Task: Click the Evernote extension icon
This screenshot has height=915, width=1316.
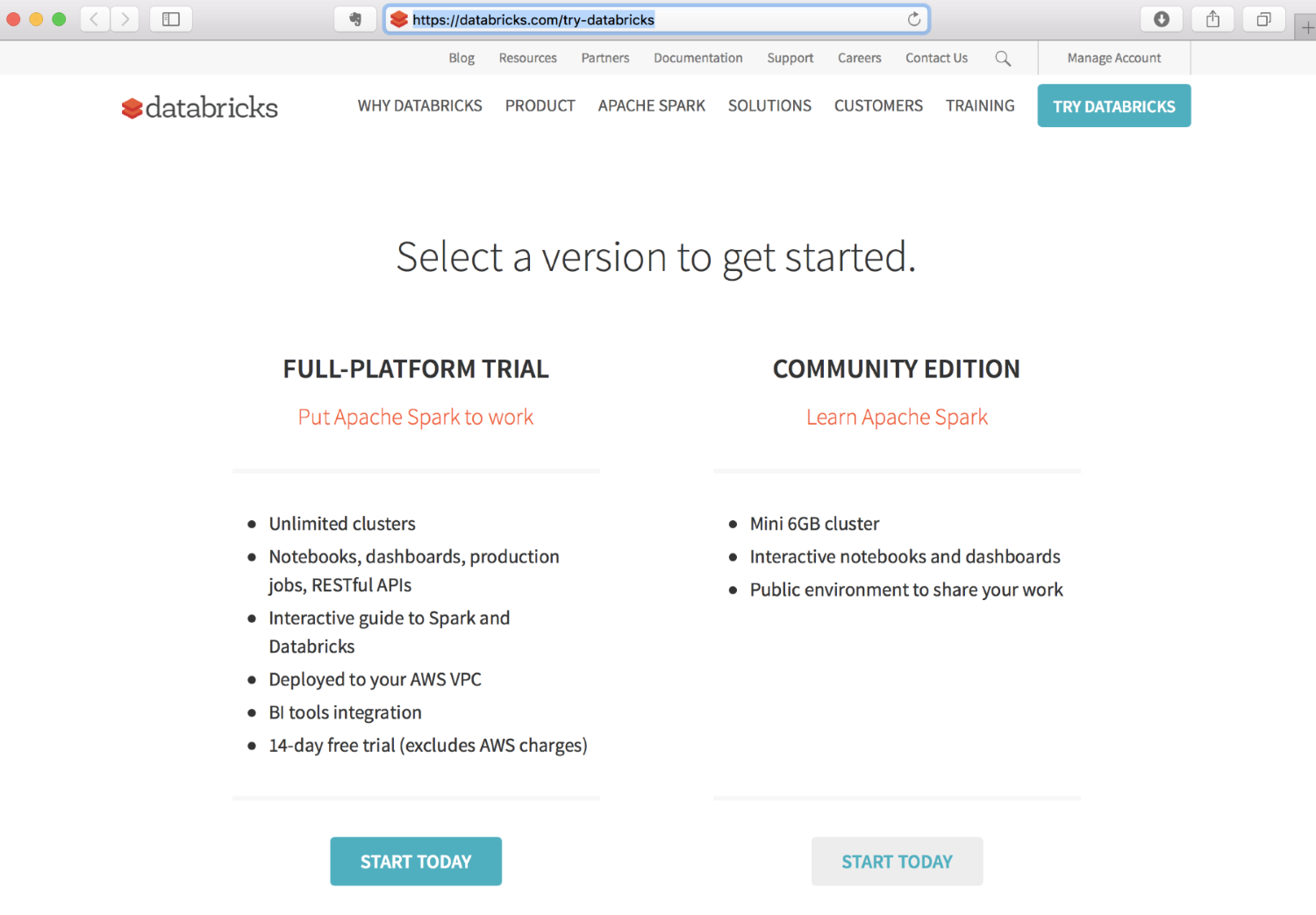Action: [355, 19]
